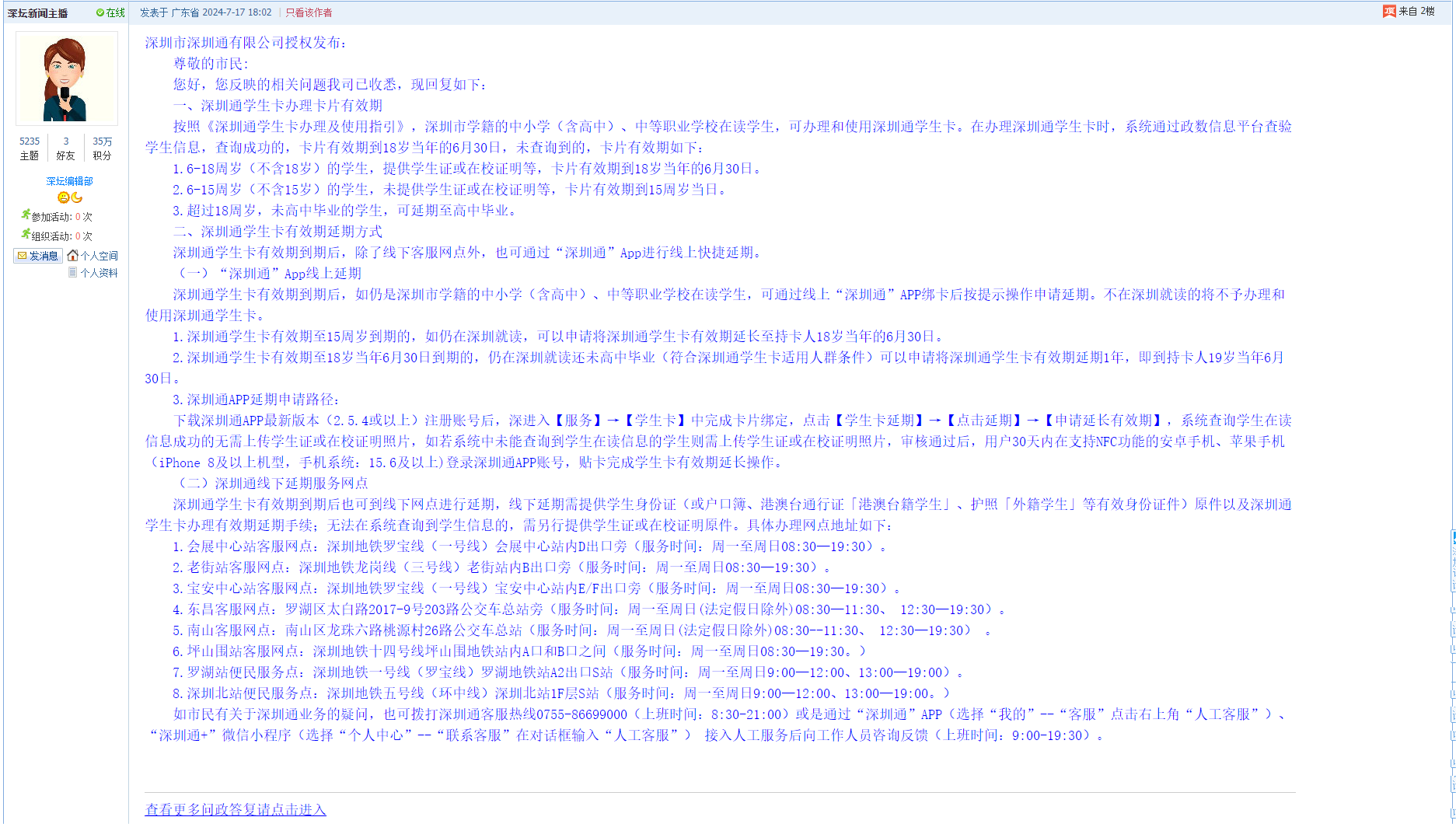Click the red 顶 (top) badge icon
This screenshot has width=1456, height=824.
[x=1389, y=11]
